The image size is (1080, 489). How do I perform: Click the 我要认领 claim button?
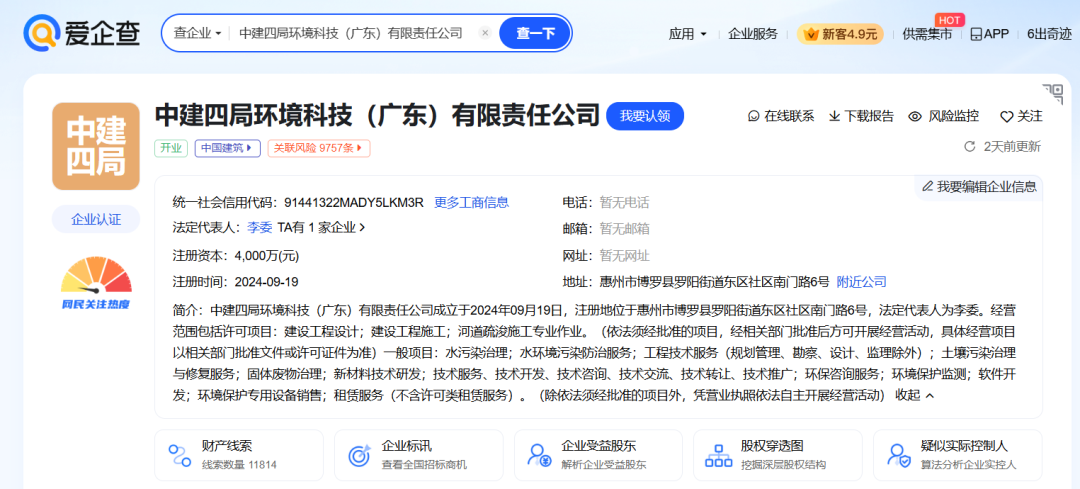click(x=645, y=116)
